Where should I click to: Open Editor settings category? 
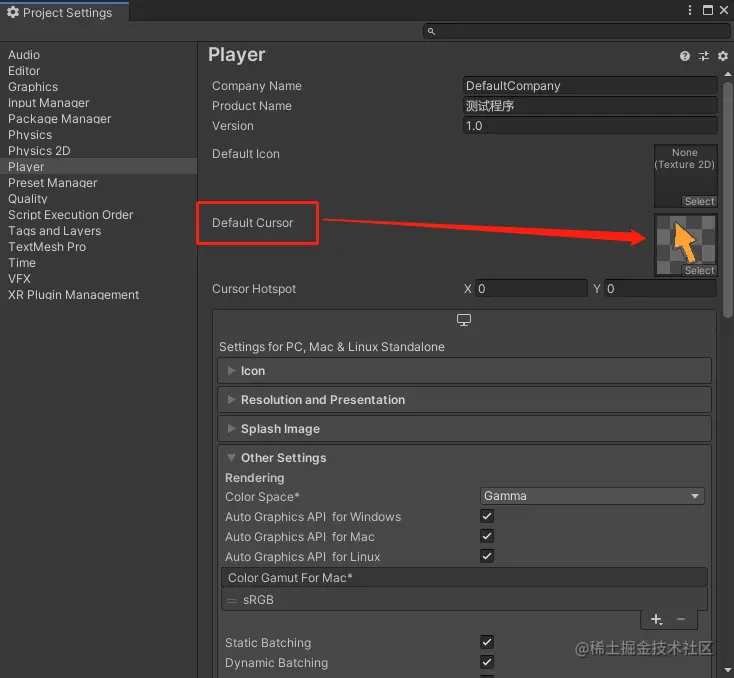coord(98,71)
